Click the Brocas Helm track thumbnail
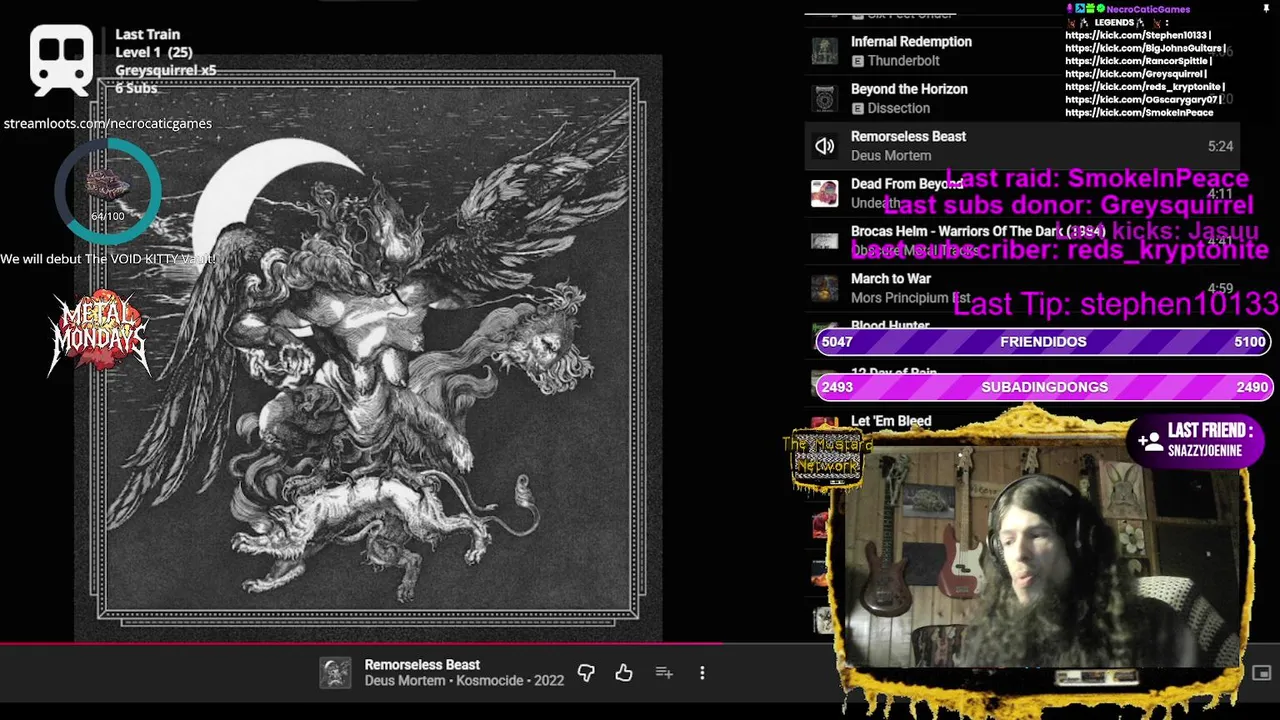Image resolution: width=1280 pixels, height=720 pixels. pyautogui.click(x=824, y=241)
